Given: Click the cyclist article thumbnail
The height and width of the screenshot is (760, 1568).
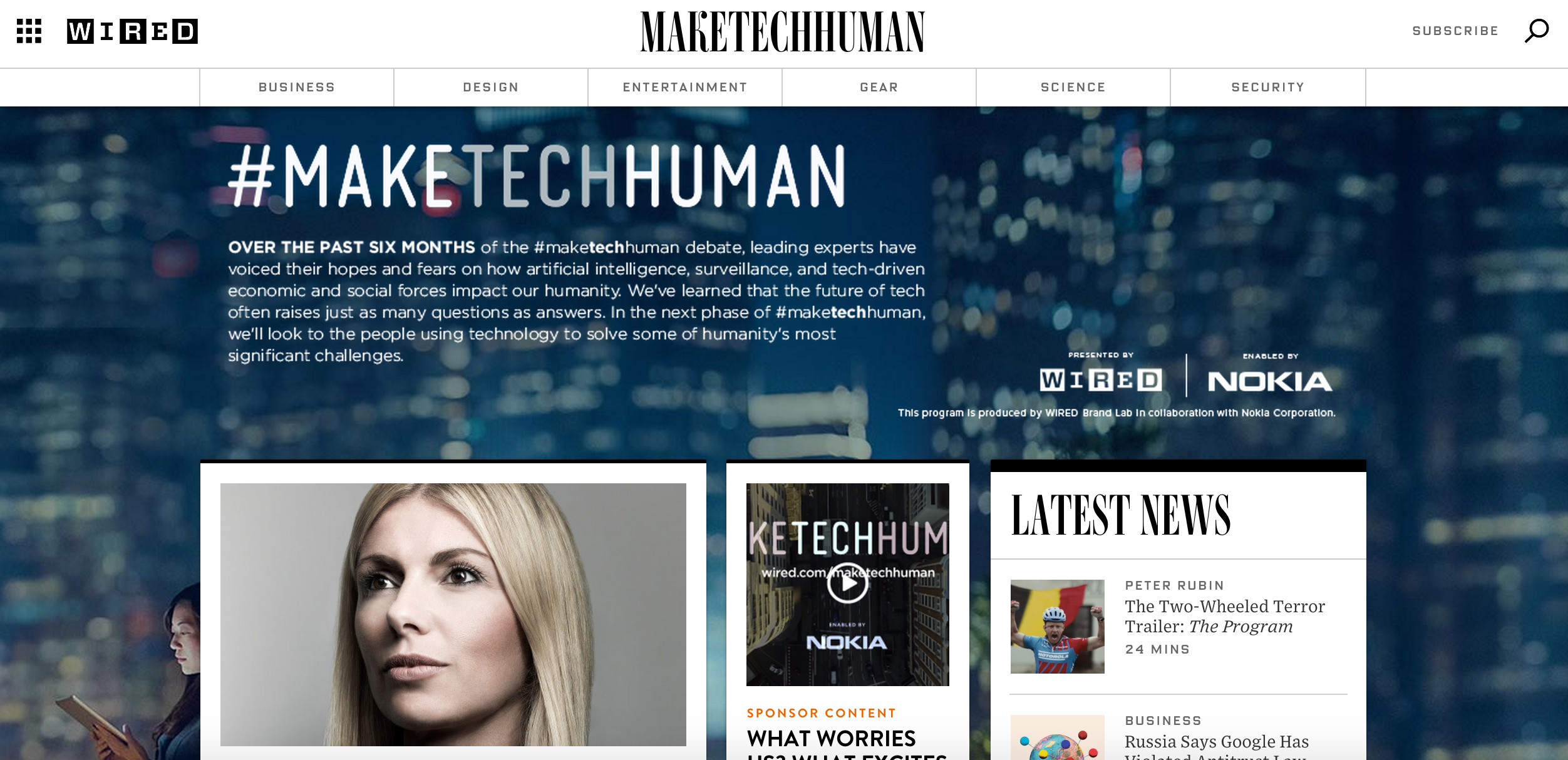Looking at the screenshot, I should click(x=1057, y=626).
